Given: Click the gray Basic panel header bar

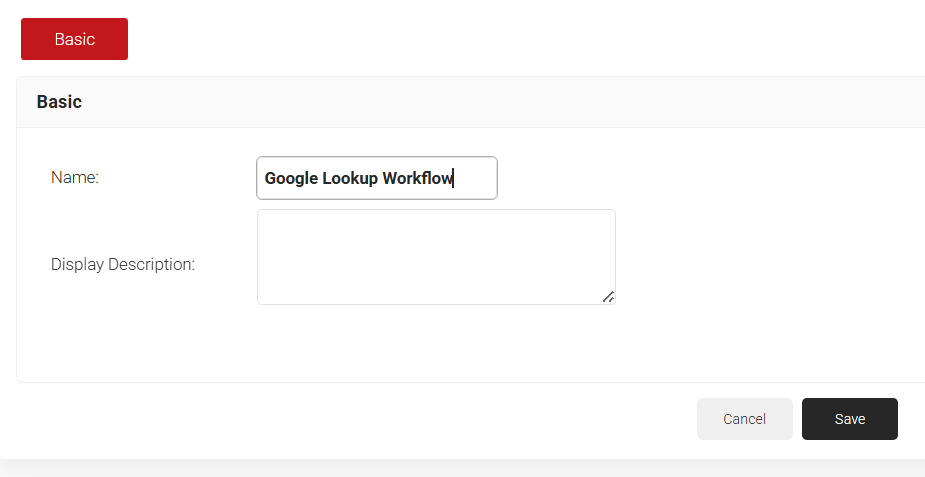Looking at the screenshot, I should (x=500, y=102).
